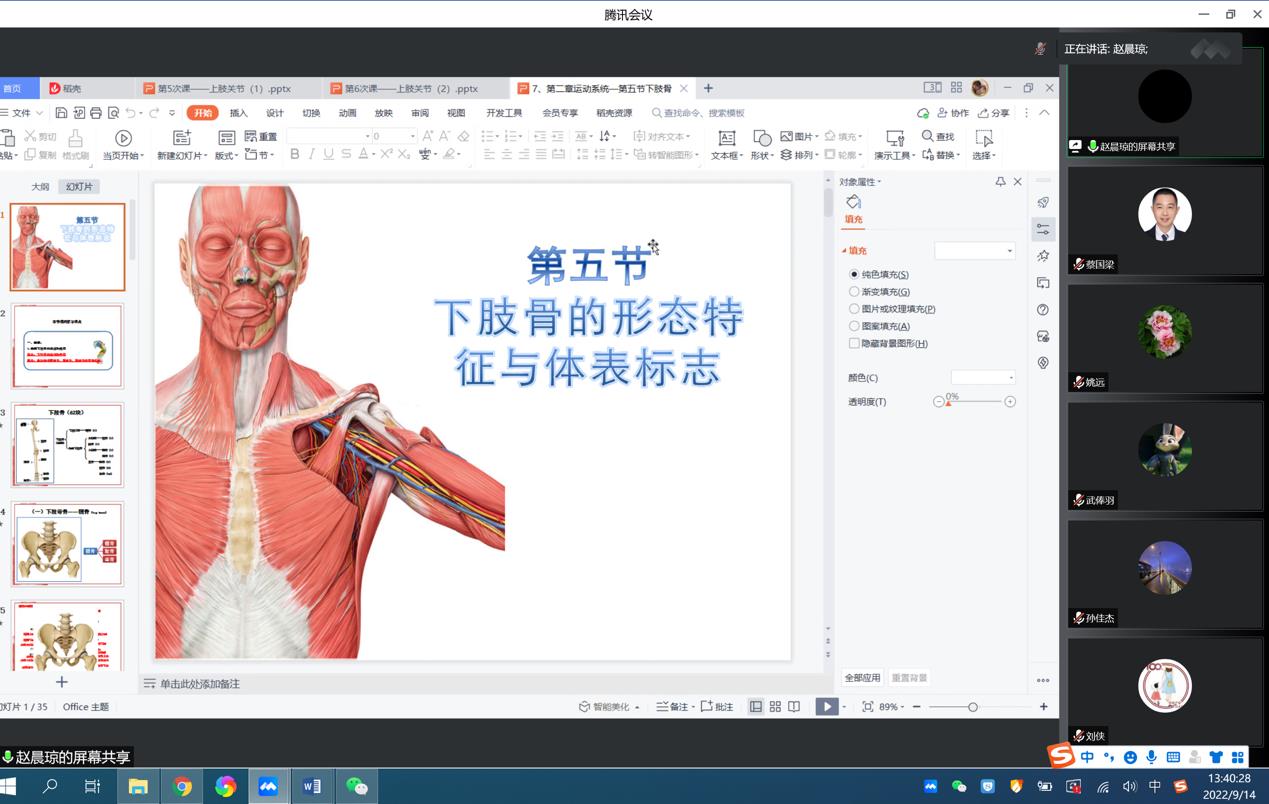
Task: Start slideshow from current slide (当页开始)
Action: coord(123,144)
